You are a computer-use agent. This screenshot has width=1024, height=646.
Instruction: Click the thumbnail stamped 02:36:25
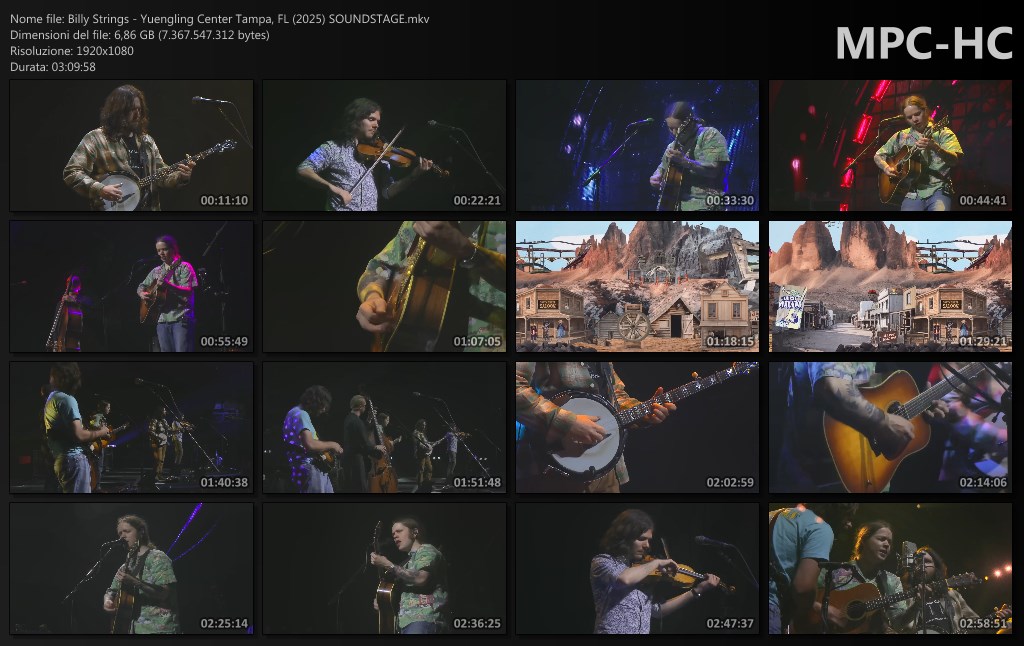click(384, 569)
